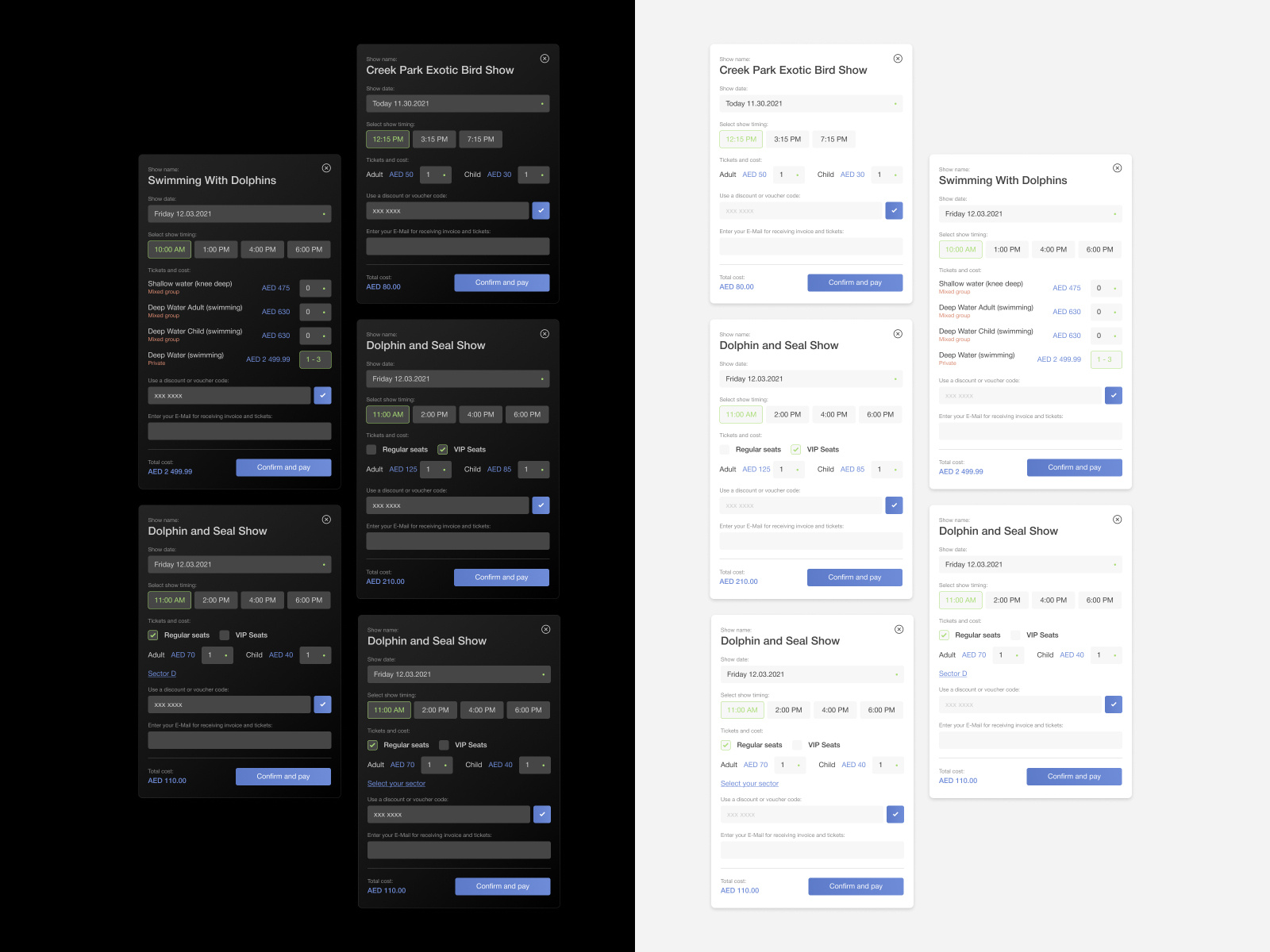Viewport: 1270px width, 952px height.
Task: Expand the Today 11.30.2021 date selector
Action: coord(457,103)
